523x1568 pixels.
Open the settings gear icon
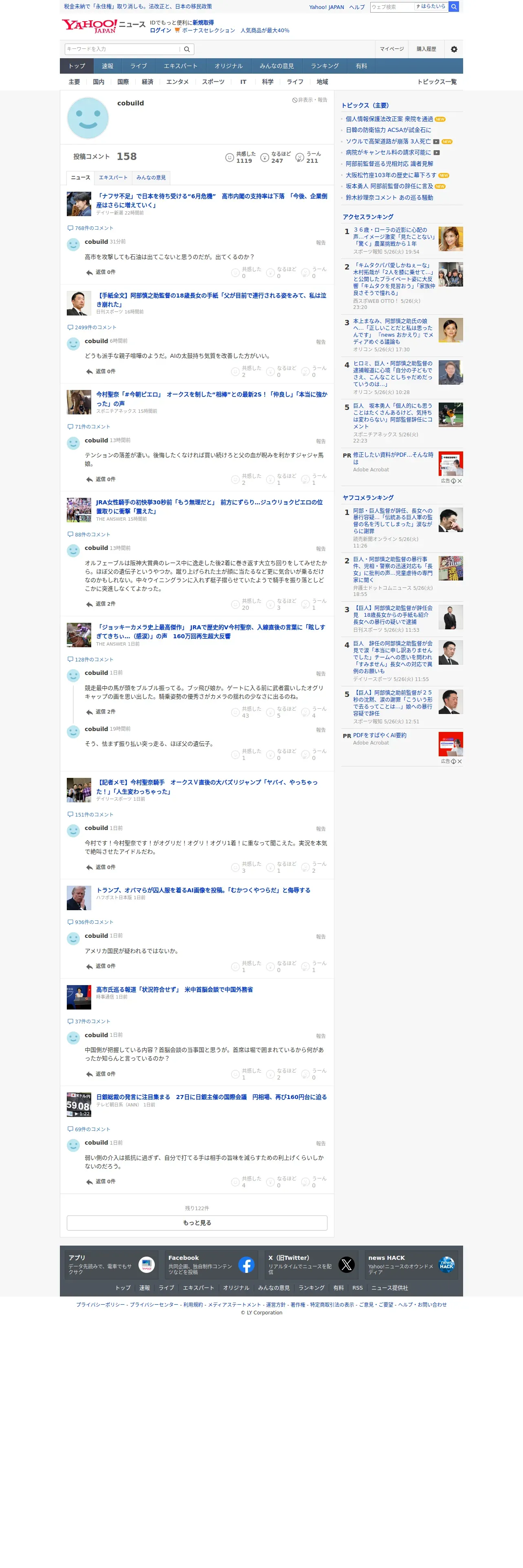coord(454,49)
